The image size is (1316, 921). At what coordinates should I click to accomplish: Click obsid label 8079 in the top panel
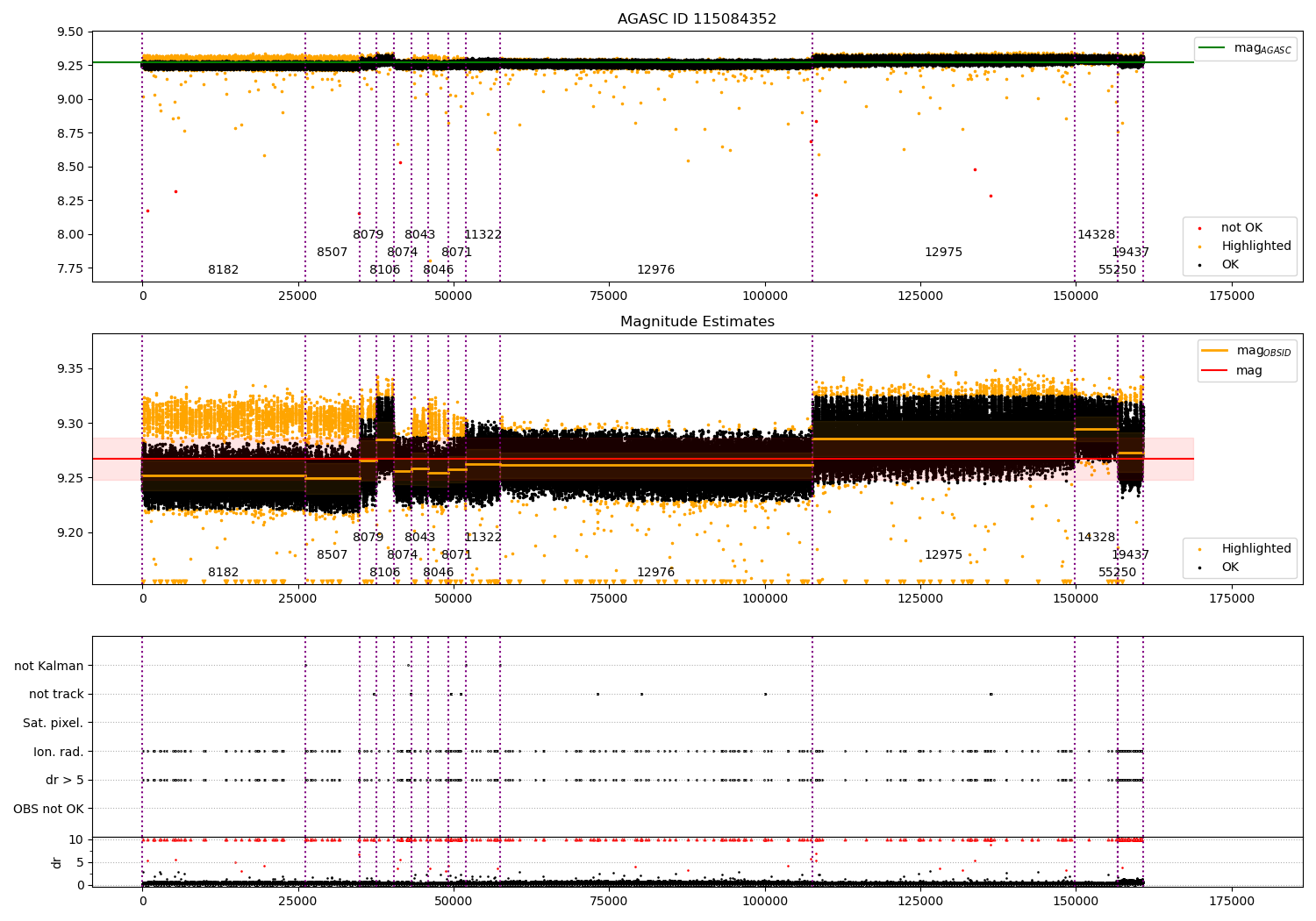pos(368,235)
